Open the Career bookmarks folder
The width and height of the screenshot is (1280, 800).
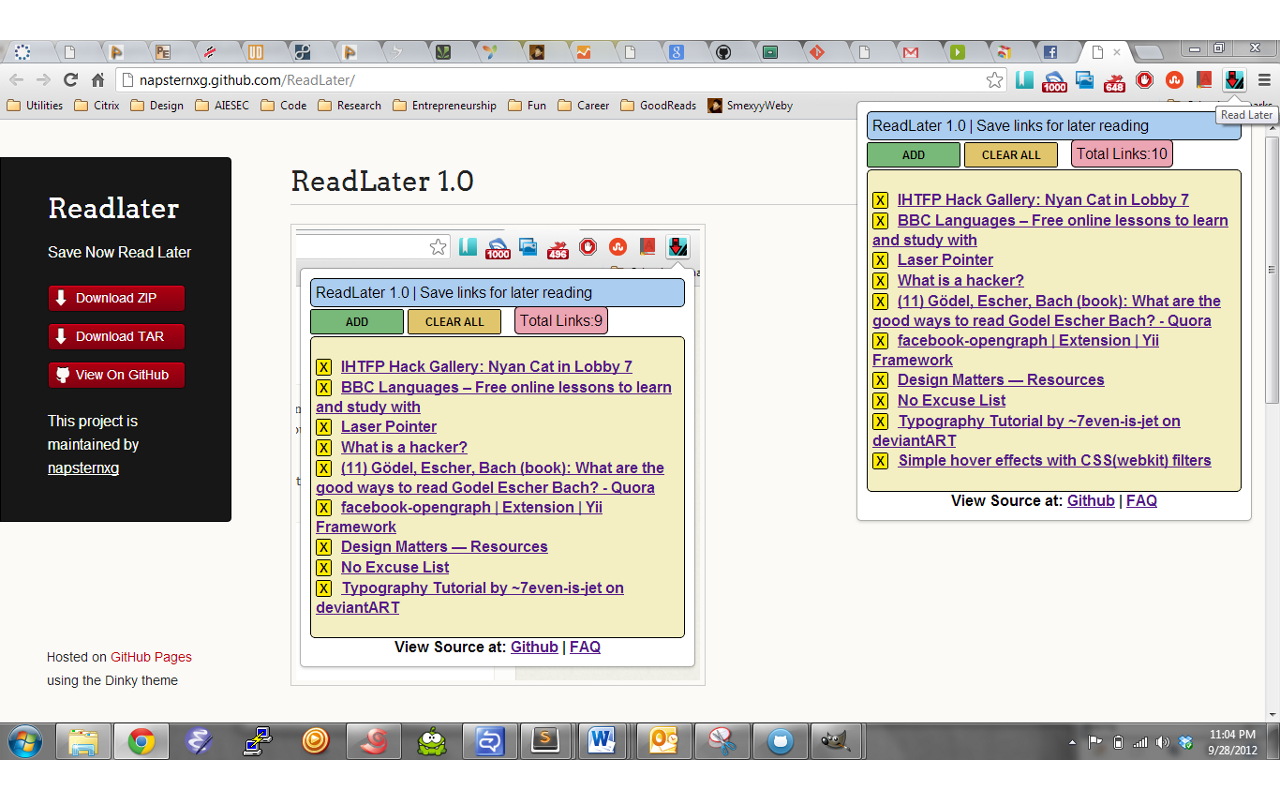point(583,105)
